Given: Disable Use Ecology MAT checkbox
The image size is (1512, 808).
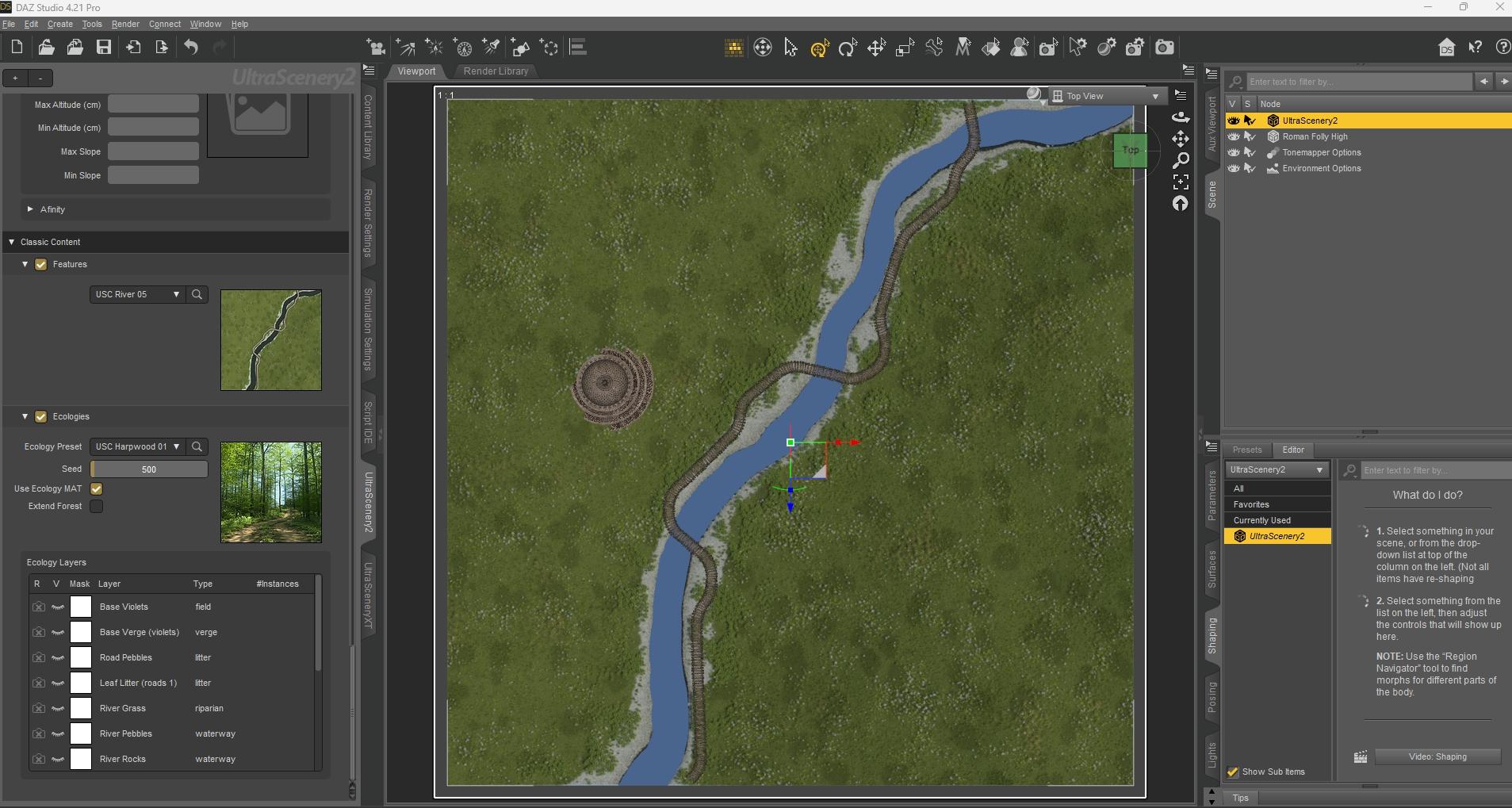Looking at the screenshot, I should click(97, 489).
